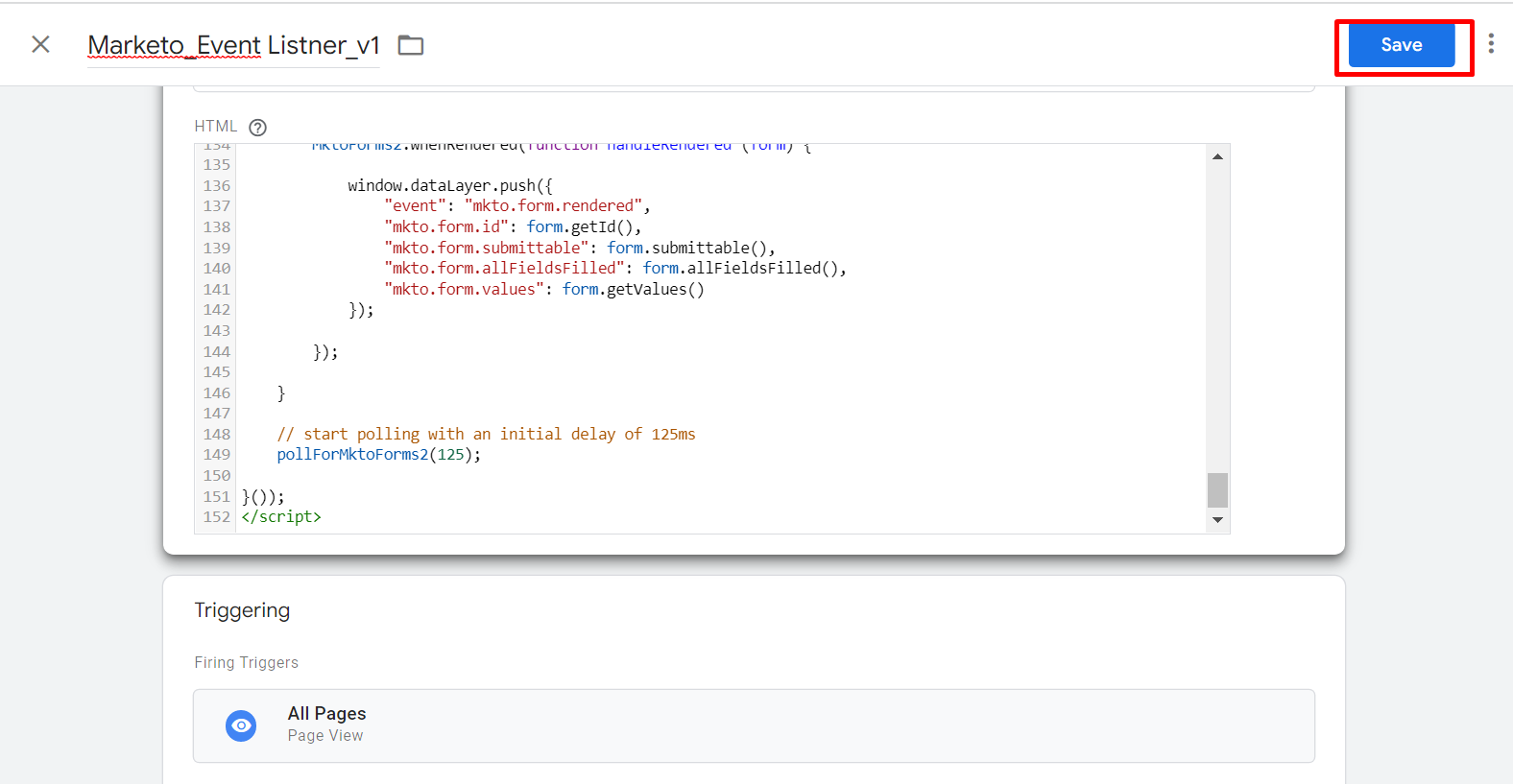
Task: Click the All Pages firing trigger row
Action: (754, 725)
